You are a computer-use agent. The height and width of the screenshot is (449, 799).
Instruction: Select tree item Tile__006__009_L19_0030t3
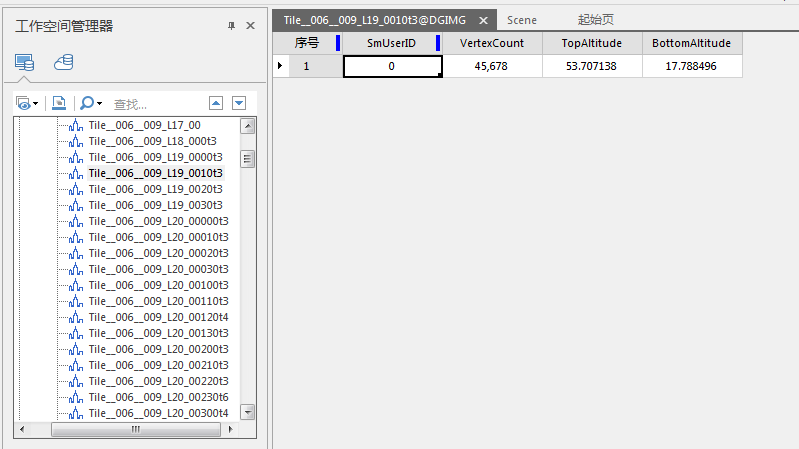click(155, 205)
